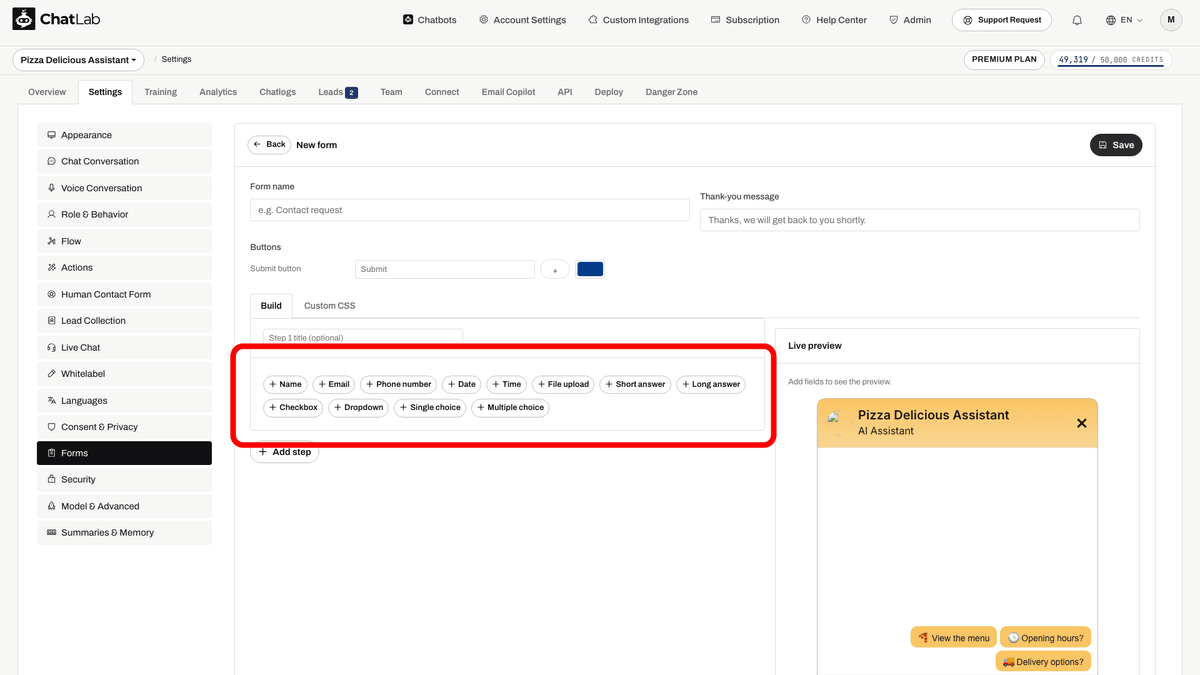
Task: Add a Multiple choice field
Action: click(x=510, y=408)
